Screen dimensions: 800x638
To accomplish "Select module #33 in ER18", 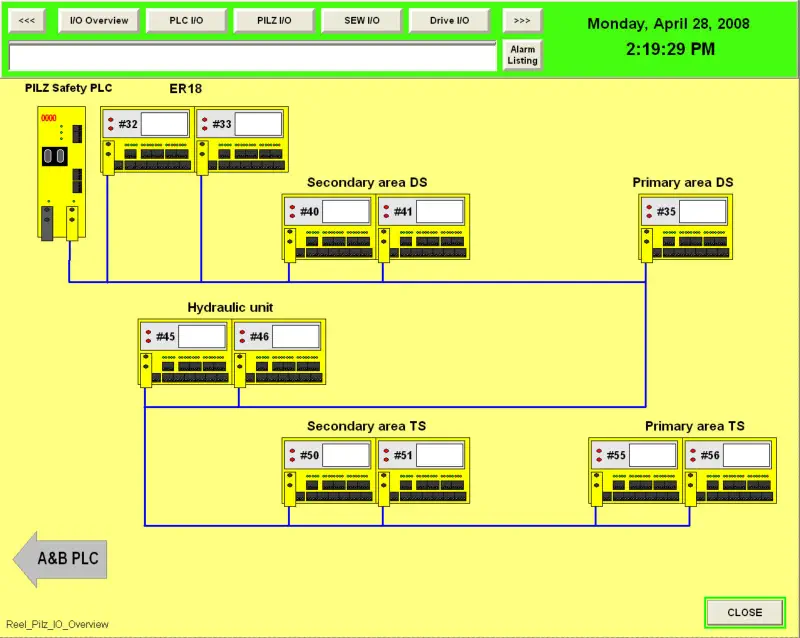I will pos(241,139).
